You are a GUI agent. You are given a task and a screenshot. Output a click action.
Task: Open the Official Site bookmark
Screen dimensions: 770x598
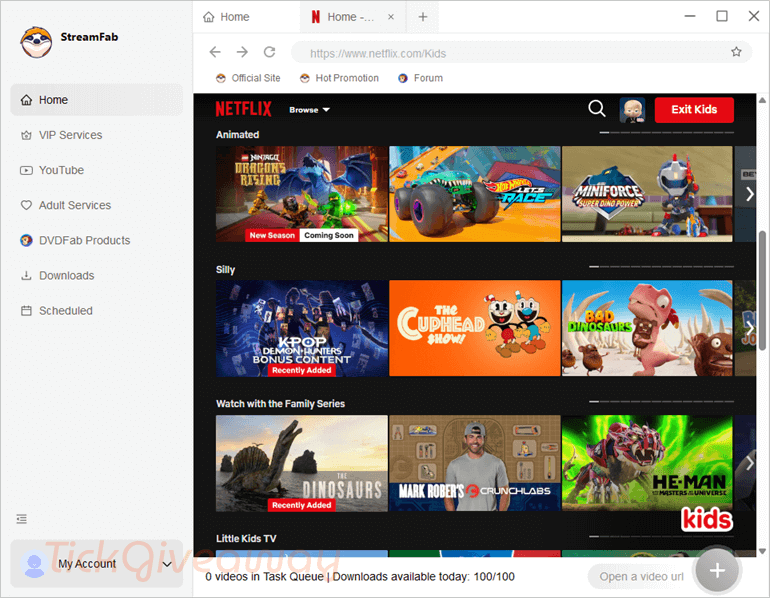click(248, 78)
